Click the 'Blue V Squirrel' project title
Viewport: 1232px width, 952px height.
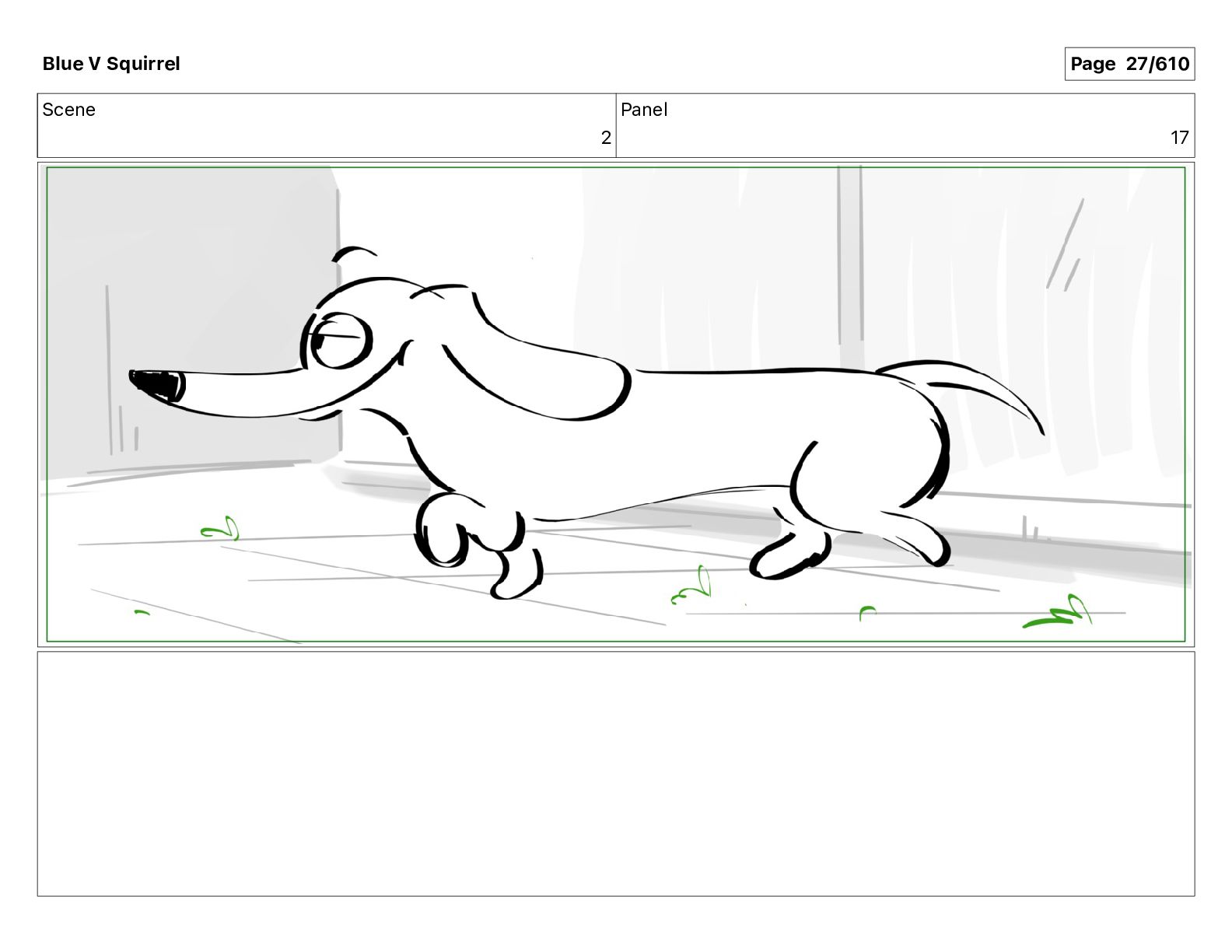[111, 64]
